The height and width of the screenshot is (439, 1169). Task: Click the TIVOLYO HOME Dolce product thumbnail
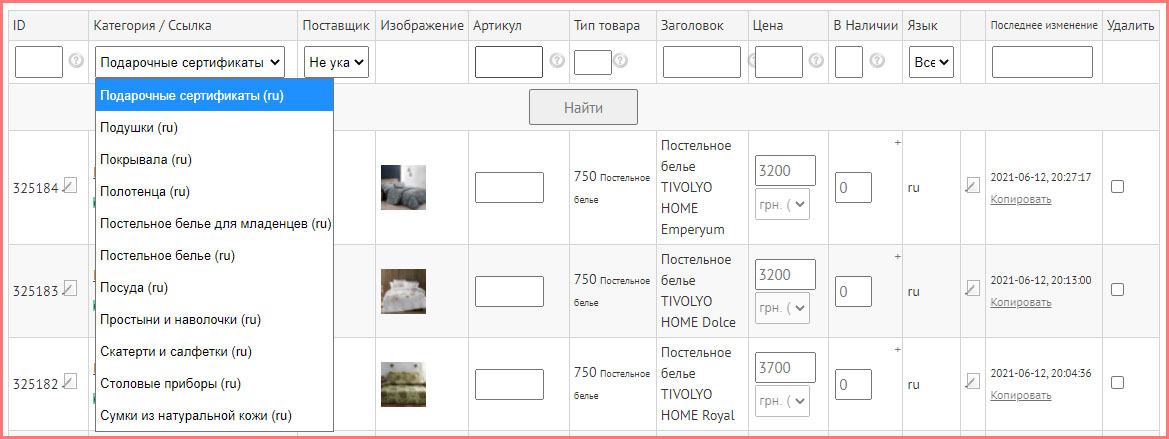(x=403, y=291)
